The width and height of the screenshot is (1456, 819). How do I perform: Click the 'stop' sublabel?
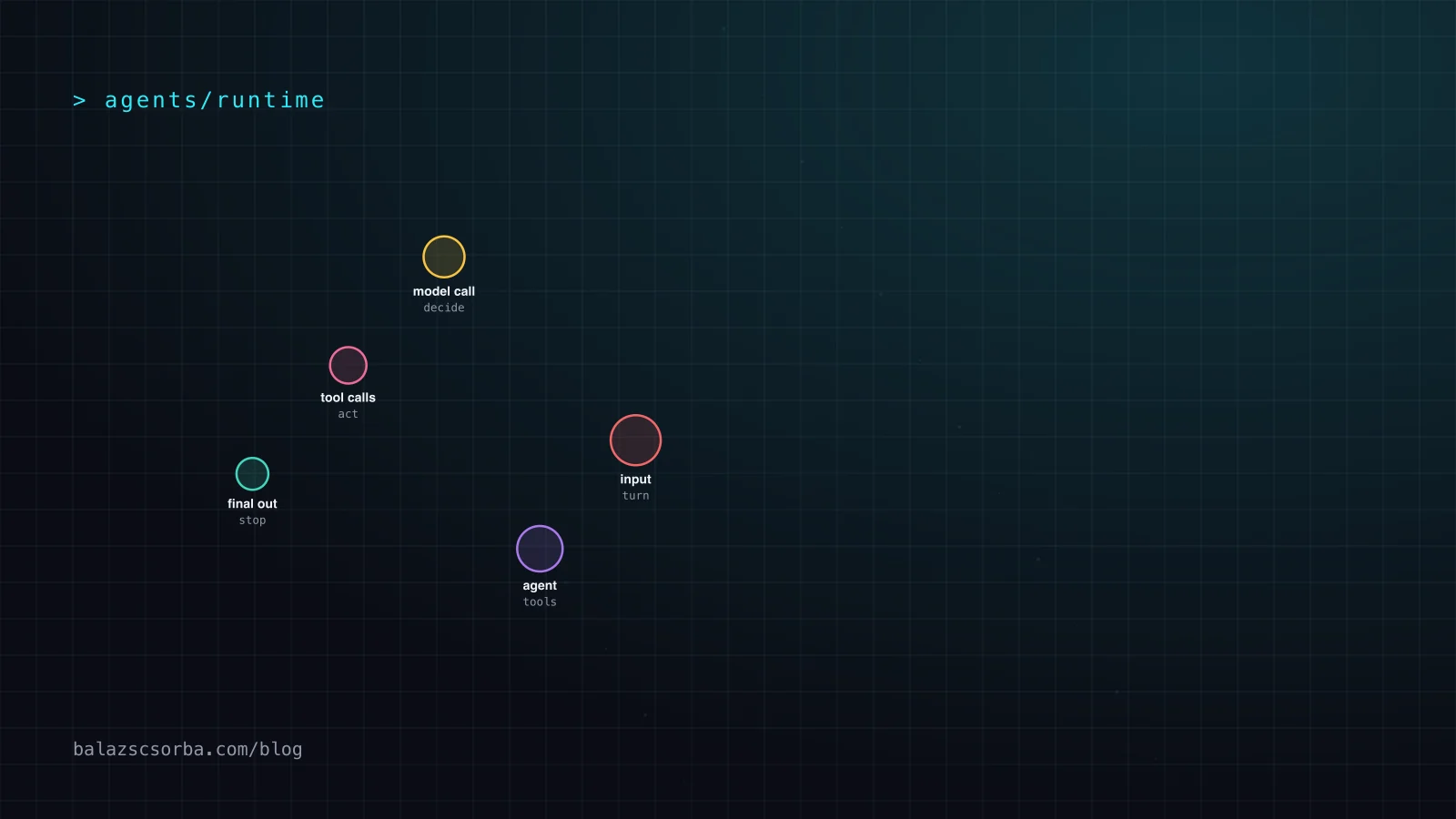252,521
